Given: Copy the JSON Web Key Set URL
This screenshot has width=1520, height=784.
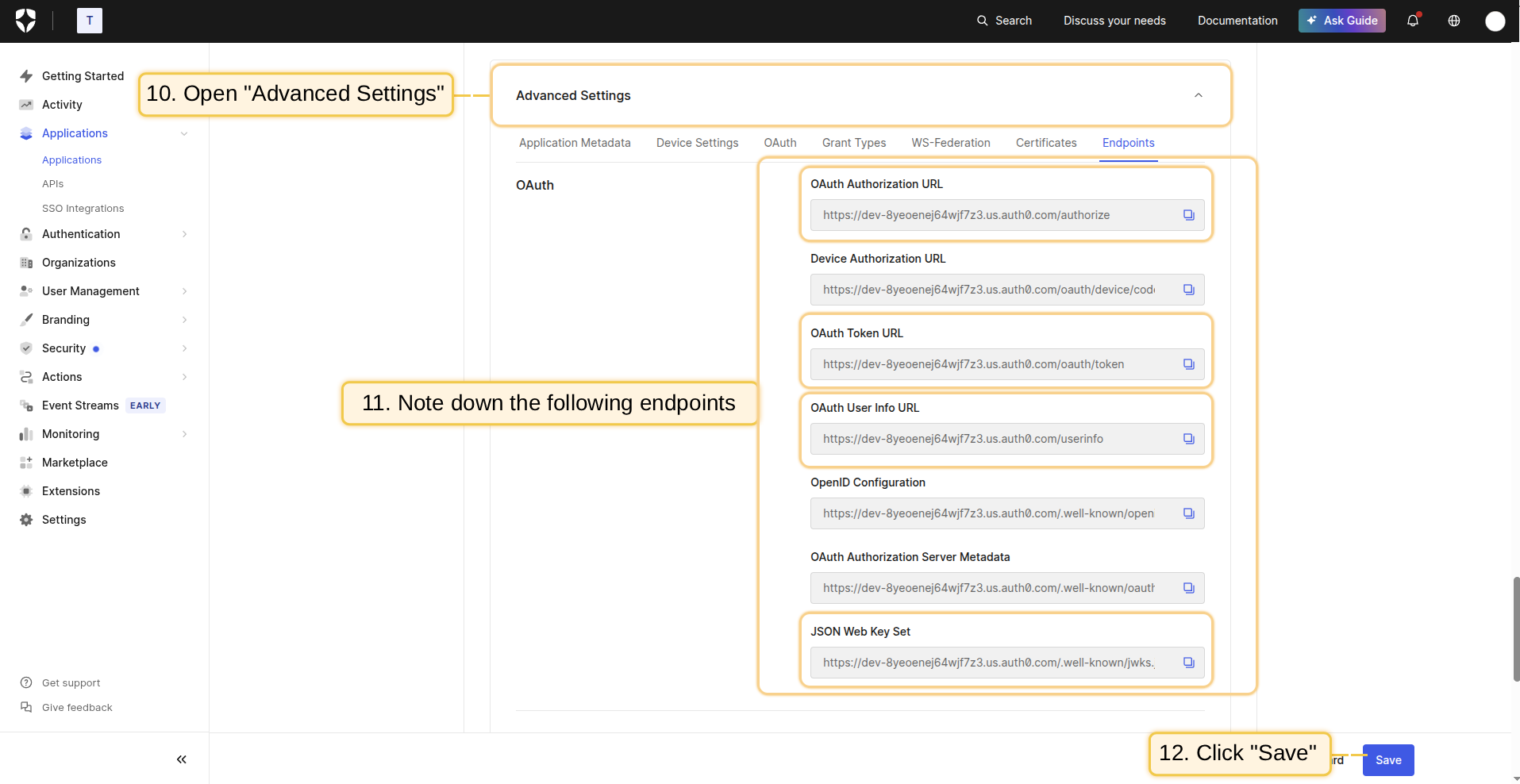Looking at the screenshot, I should (x=1188, y=663).
